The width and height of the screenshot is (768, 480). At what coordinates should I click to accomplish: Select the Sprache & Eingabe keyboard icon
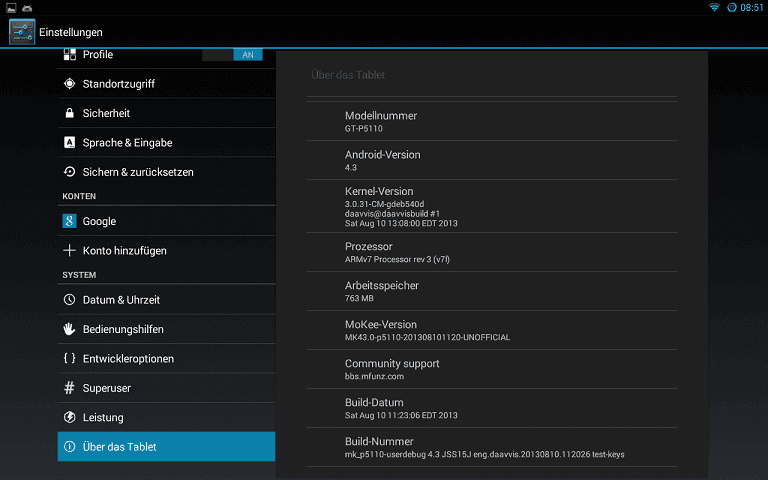click(70, 143)
